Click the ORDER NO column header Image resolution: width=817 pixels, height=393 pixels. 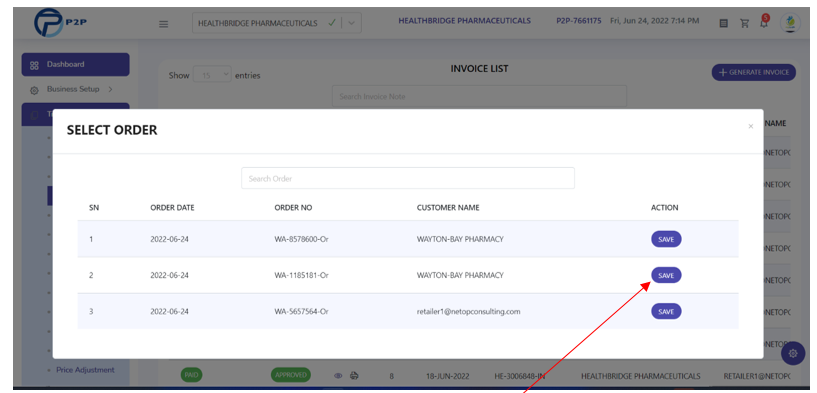(293, 207)
